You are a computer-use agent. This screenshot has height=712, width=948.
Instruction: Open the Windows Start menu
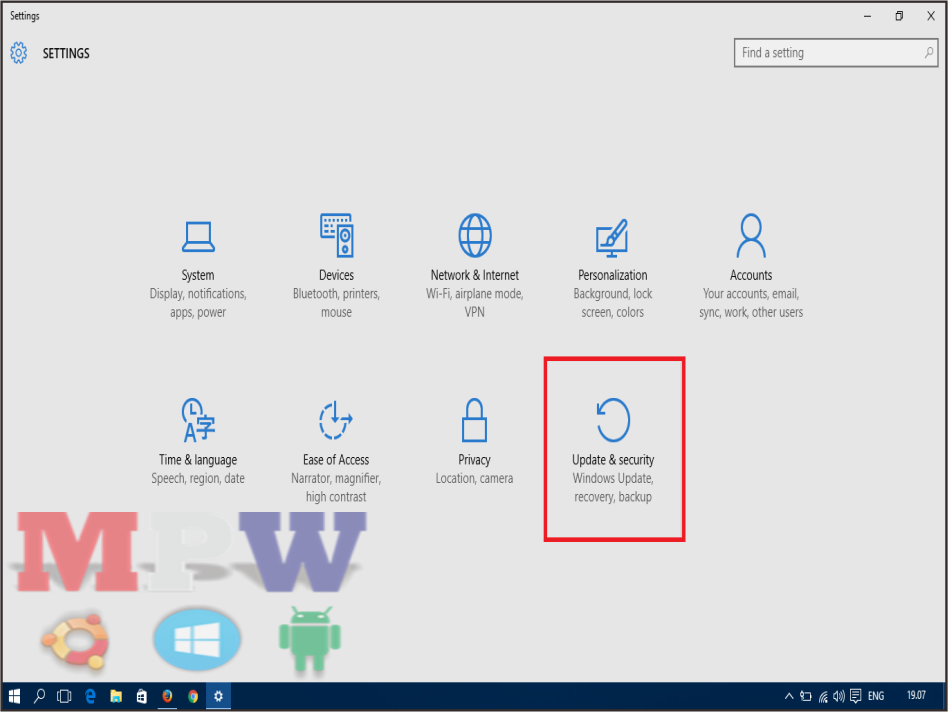14,696
